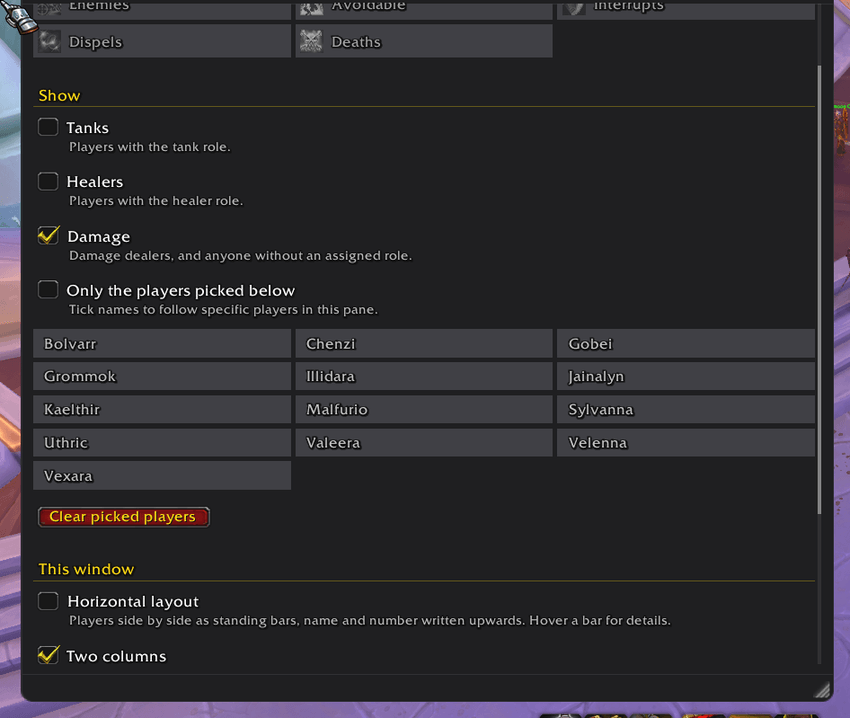Click the options panel vertical scrollbar
The width and height of the screenshot is (850, 718).
pos(819,290)
